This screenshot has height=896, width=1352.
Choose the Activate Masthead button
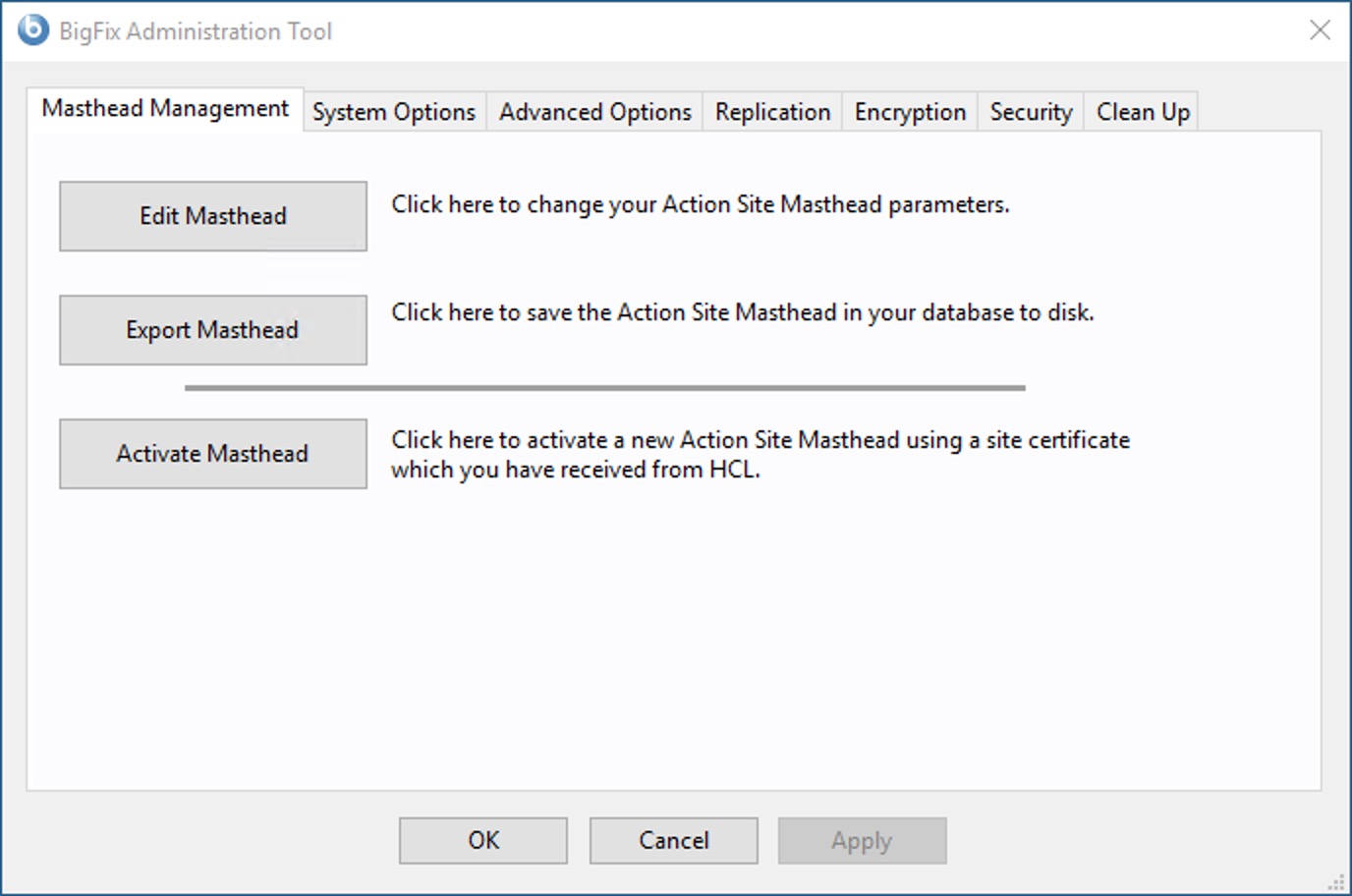[x=213, y=454]
